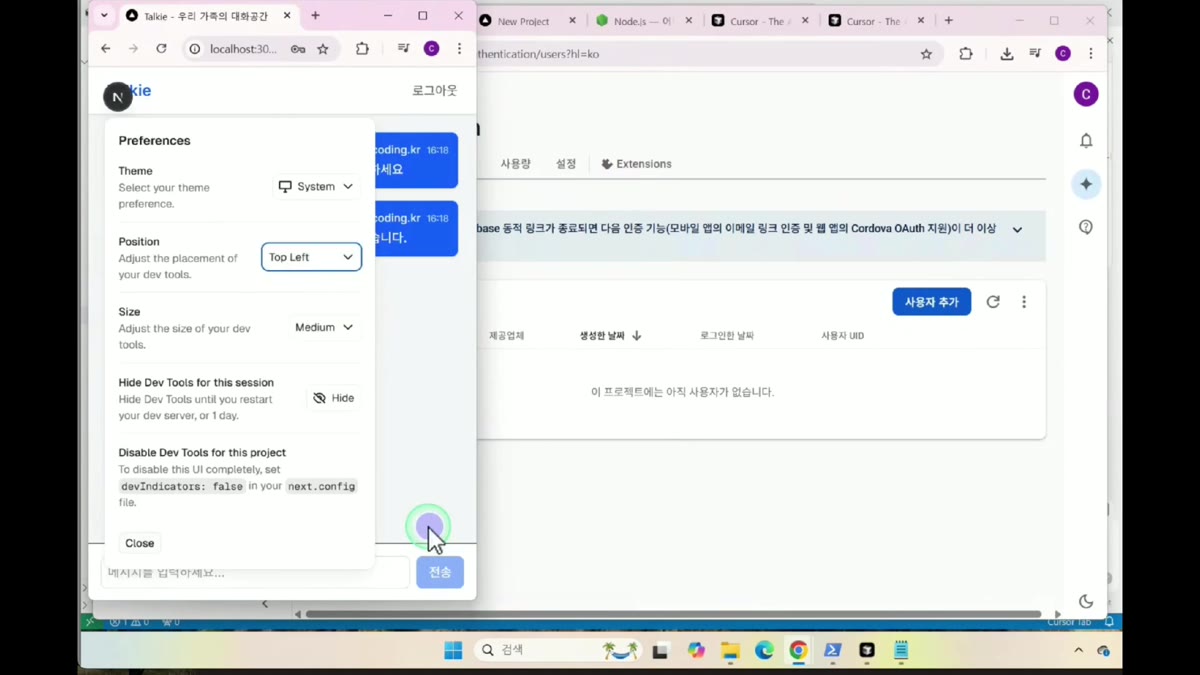Close the New Project tab
This screenshot has width=1200, height=675.
[x=573, y=21]
